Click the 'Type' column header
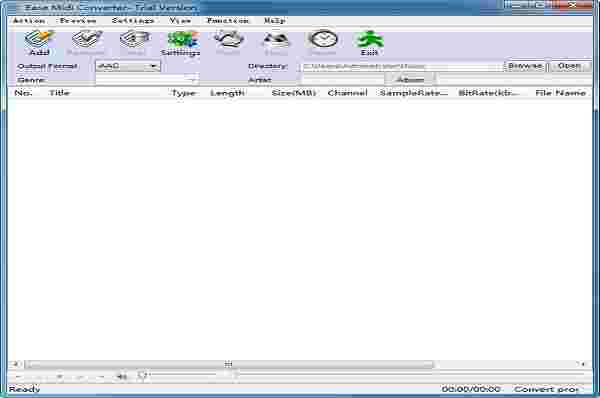This screenshot has width=600, height=398. (x=184, y=93)
